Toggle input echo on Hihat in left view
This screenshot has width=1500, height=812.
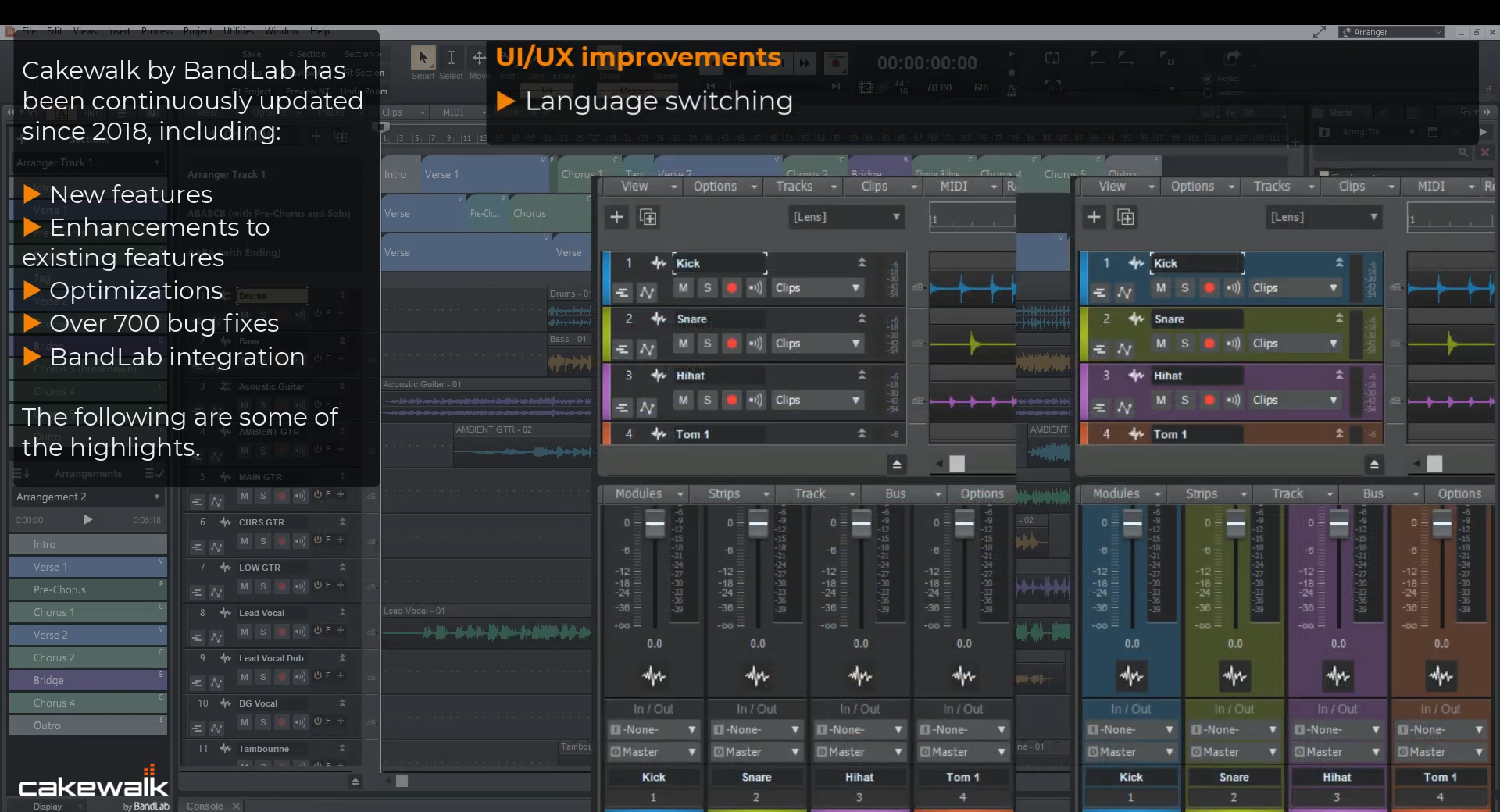tap(755, 400)
